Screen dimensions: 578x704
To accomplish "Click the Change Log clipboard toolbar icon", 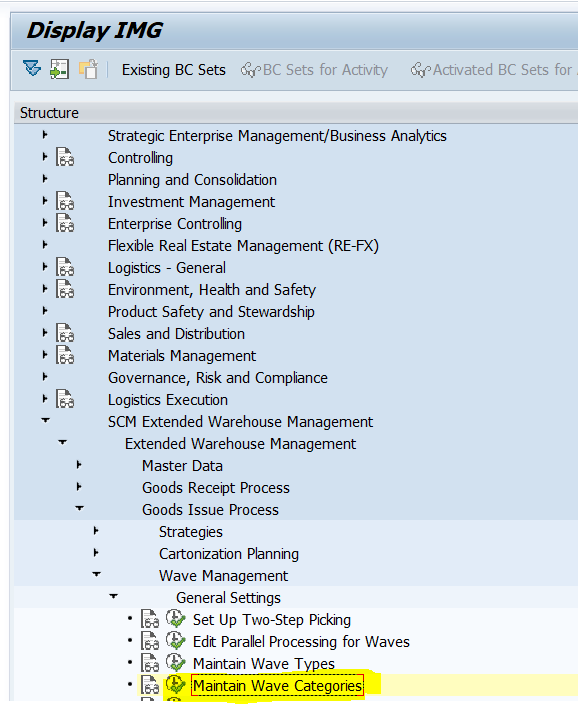I will pos(88,69).
